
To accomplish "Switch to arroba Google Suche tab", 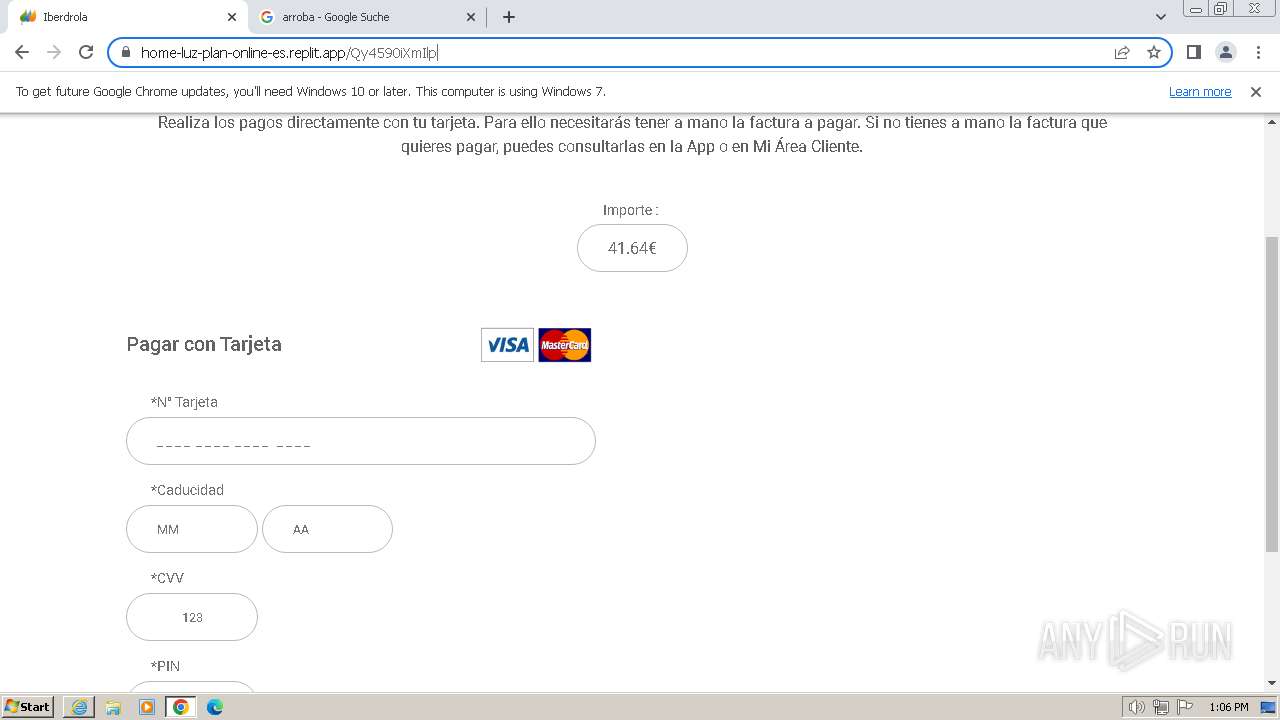I will click(x=367, y=17).
